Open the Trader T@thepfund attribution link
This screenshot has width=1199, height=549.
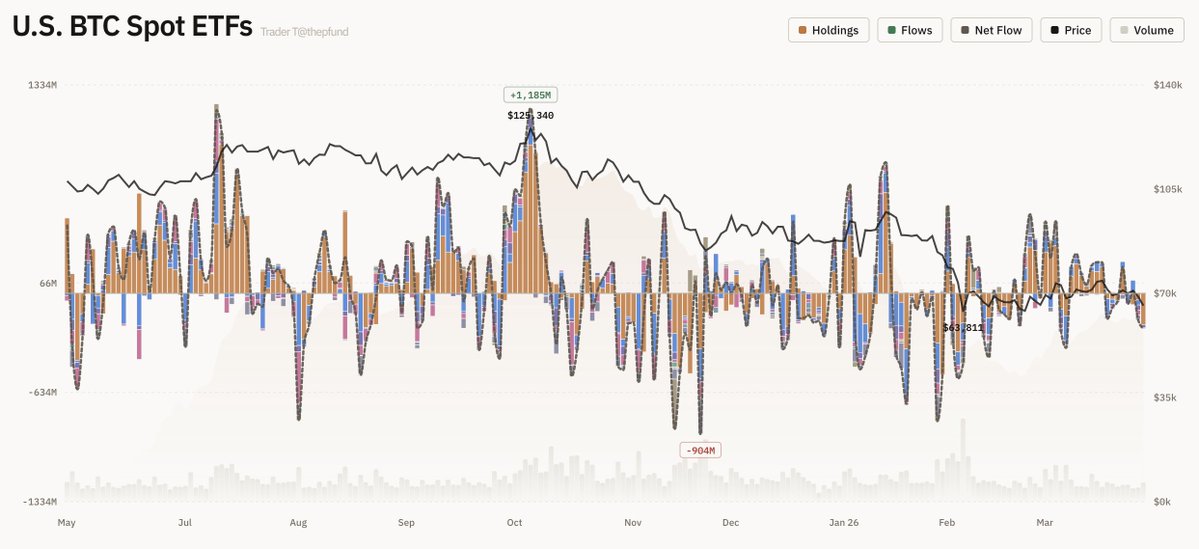pyautogui.click(x=304, y=32)
